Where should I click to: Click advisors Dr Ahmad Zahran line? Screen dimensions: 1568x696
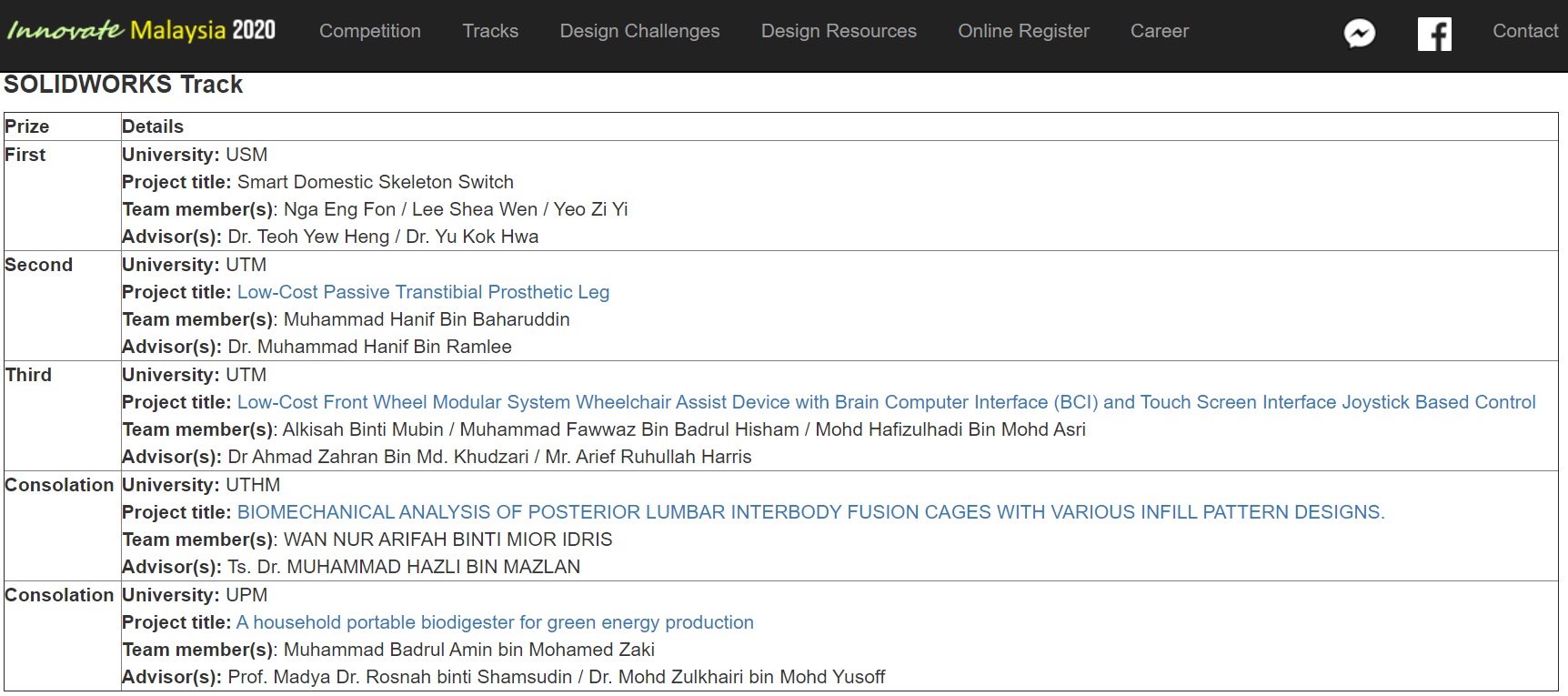coord(437,457)
